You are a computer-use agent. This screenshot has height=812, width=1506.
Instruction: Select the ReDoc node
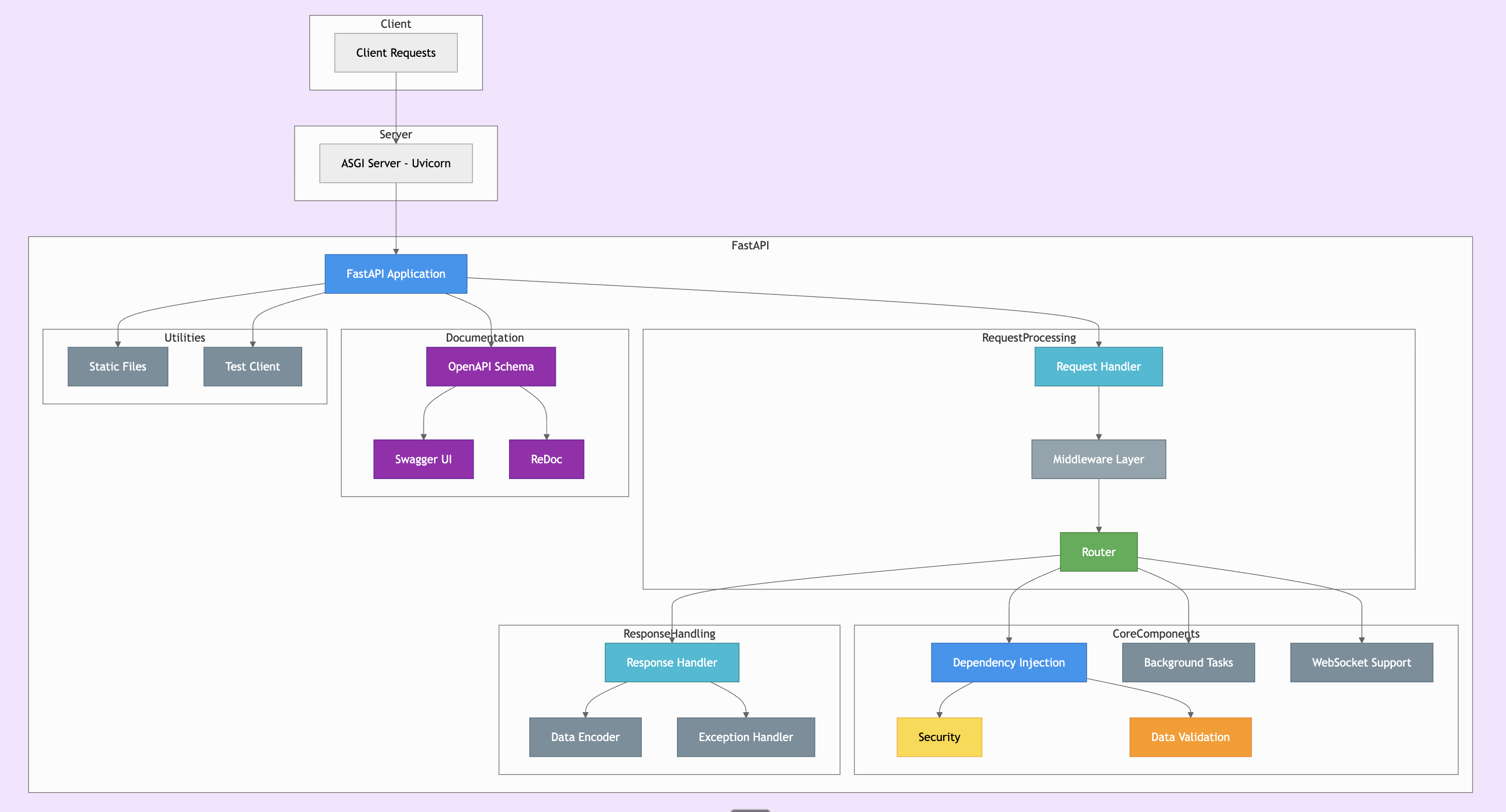point(546,459)
